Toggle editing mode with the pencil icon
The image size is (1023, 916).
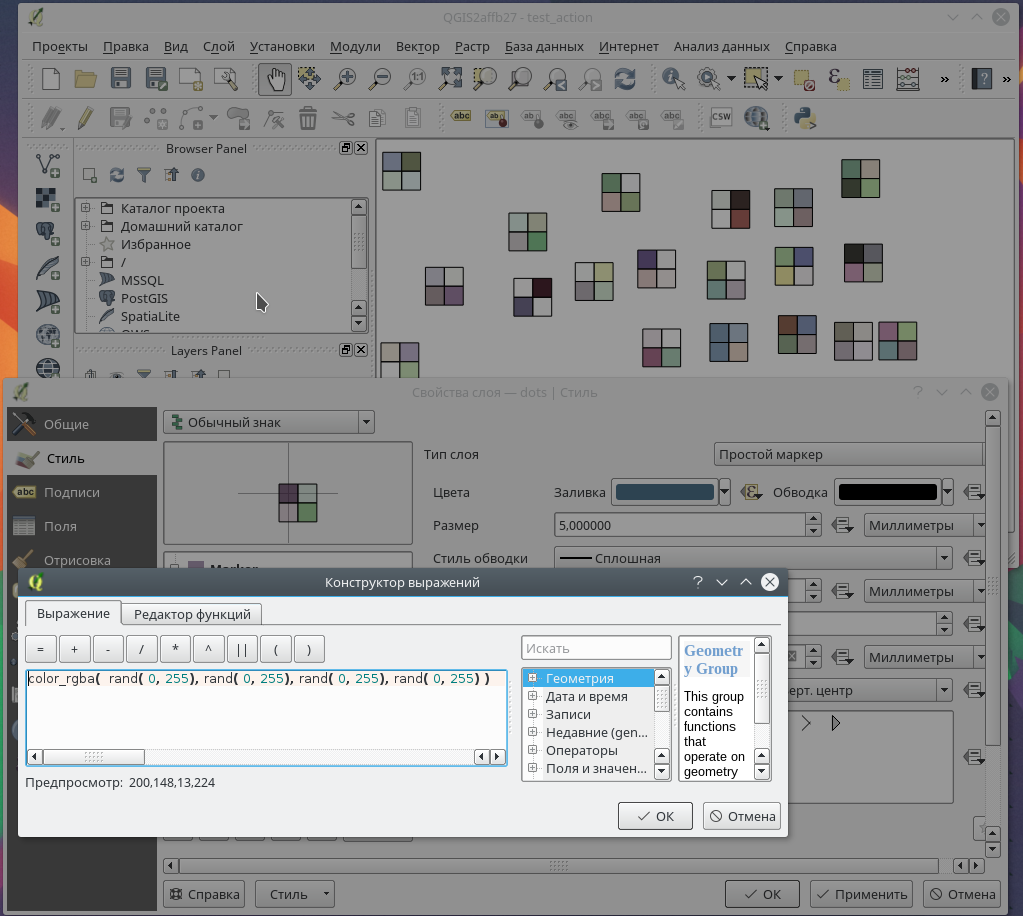84,117
